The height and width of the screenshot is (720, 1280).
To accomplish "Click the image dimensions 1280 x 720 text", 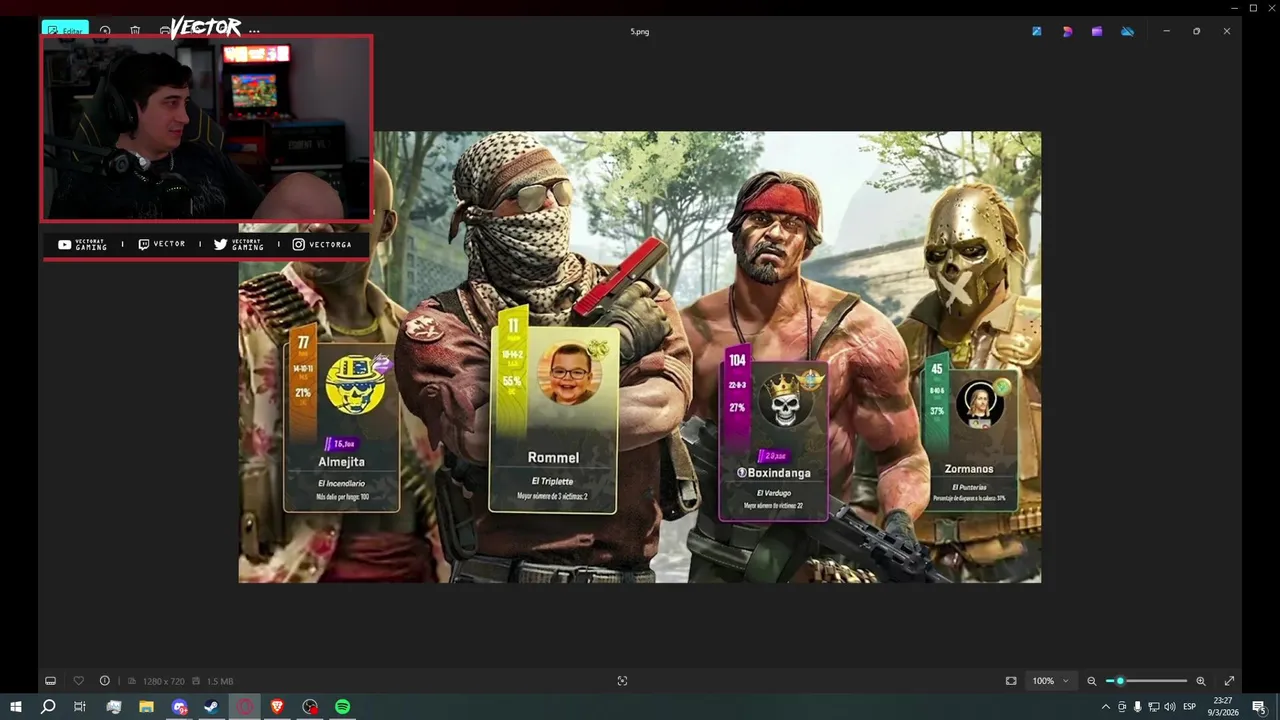I will [x=163, y=681].
